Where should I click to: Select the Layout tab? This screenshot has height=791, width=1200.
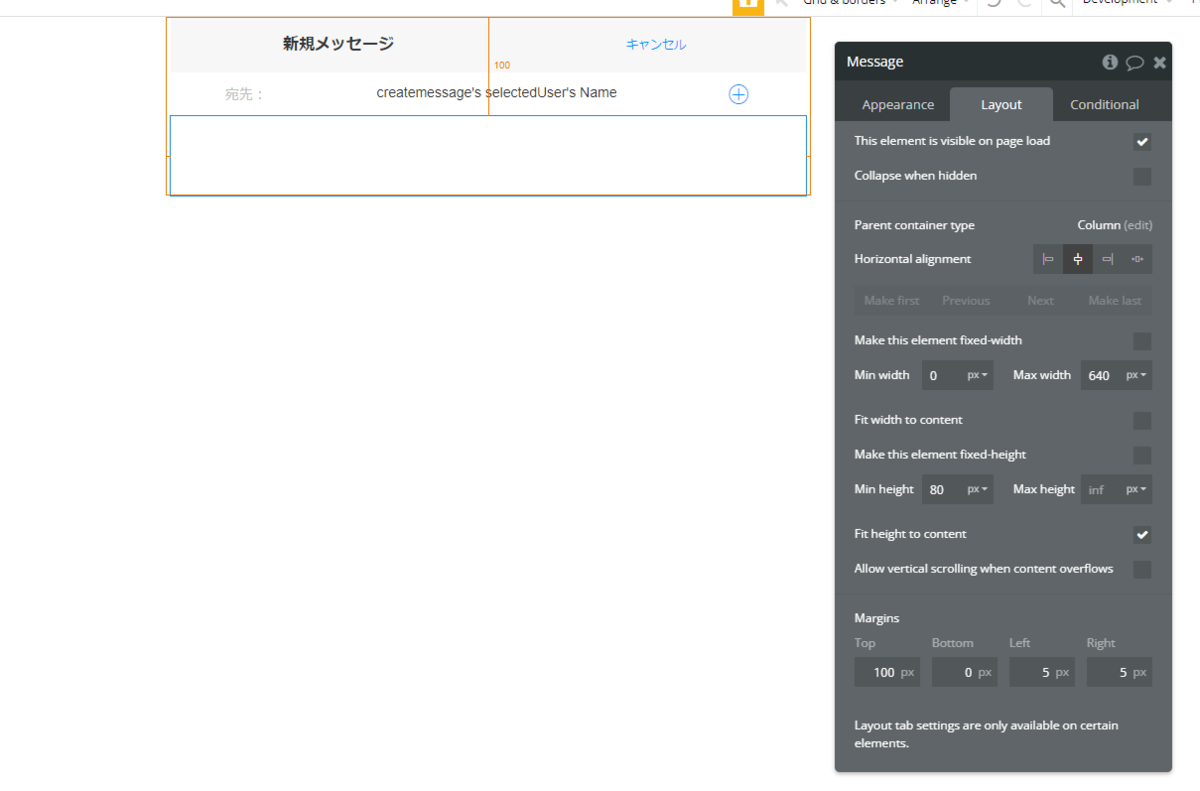coord(1001,105)
